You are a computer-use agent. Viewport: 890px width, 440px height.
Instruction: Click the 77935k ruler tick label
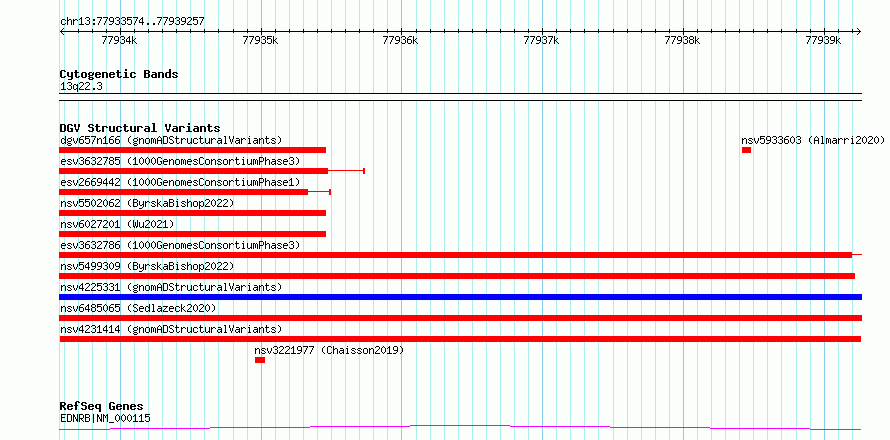tap(260, 40)
